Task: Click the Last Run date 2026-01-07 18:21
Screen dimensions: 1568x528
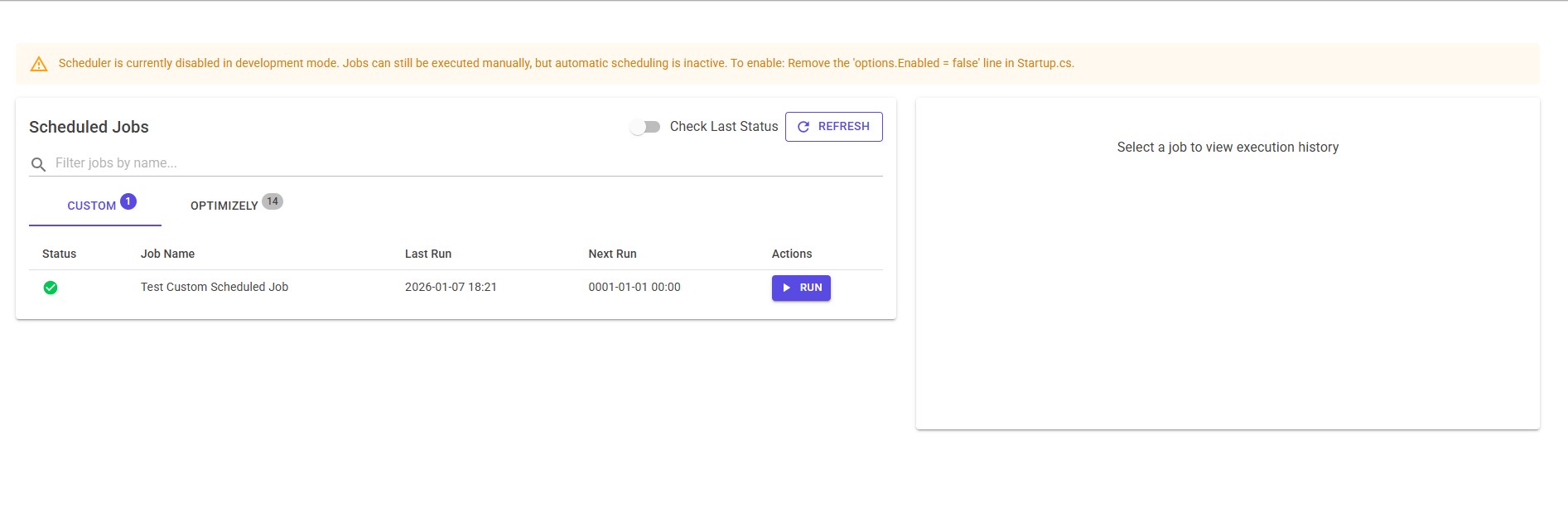Action: [451, 287]
